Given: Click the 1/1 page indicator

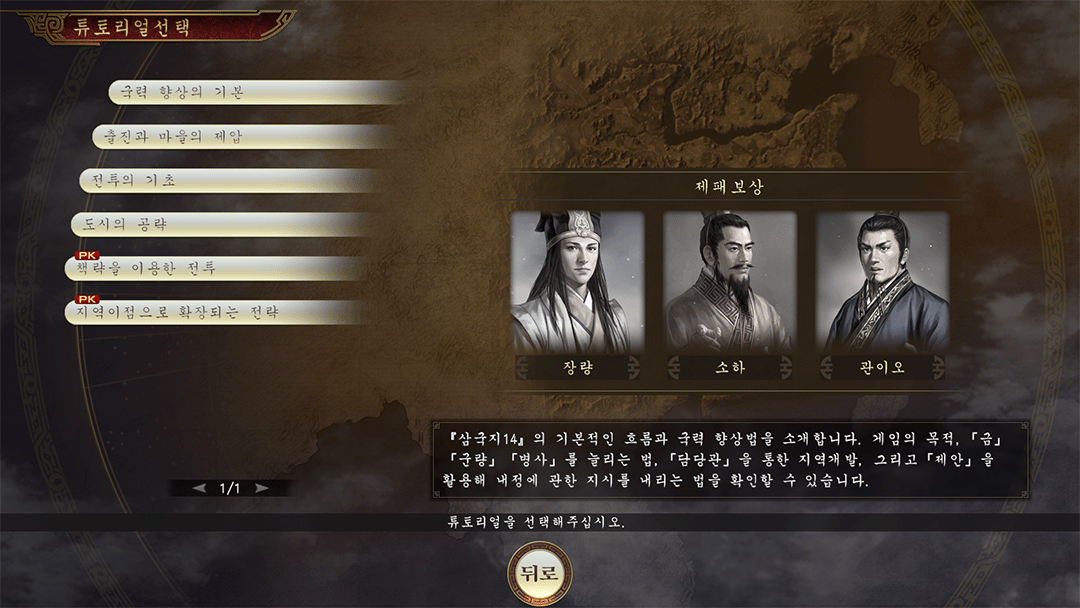Looking at the screenshot, I should [230, 488].
